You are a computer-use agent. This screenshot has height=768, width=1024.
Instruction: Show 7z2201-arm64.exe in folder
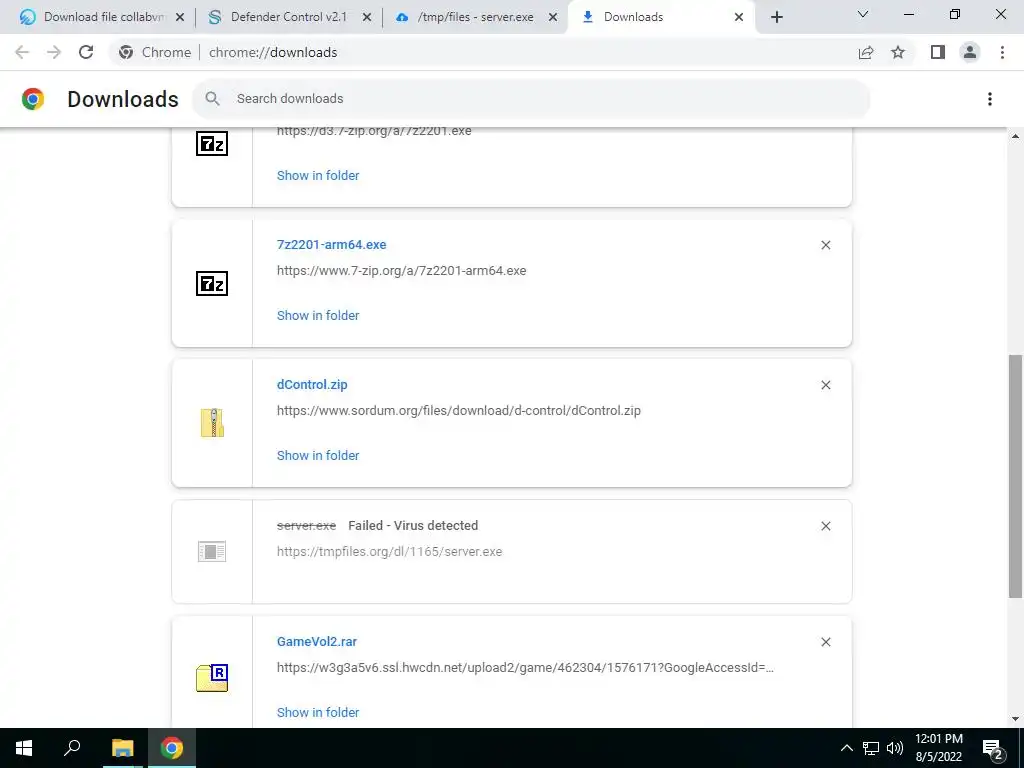(x=318, y=315)
